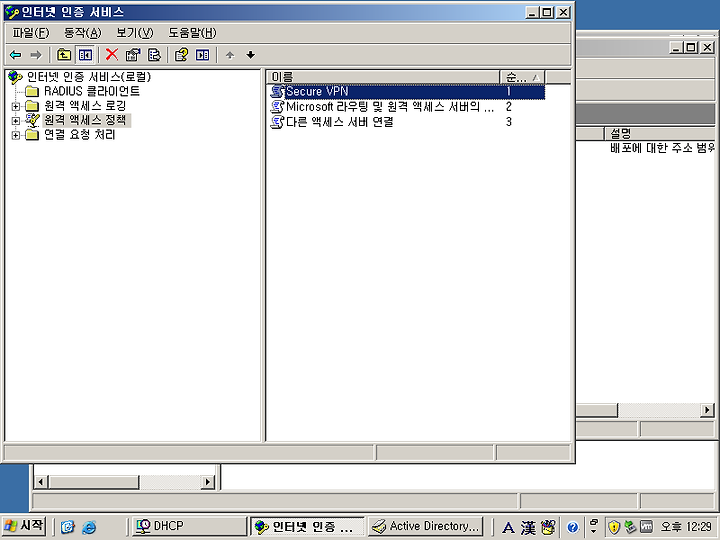Click the Move Up arrow icon
Image resolution: width=720 pixels, height=540 pixels.
(x=230, y=56)
